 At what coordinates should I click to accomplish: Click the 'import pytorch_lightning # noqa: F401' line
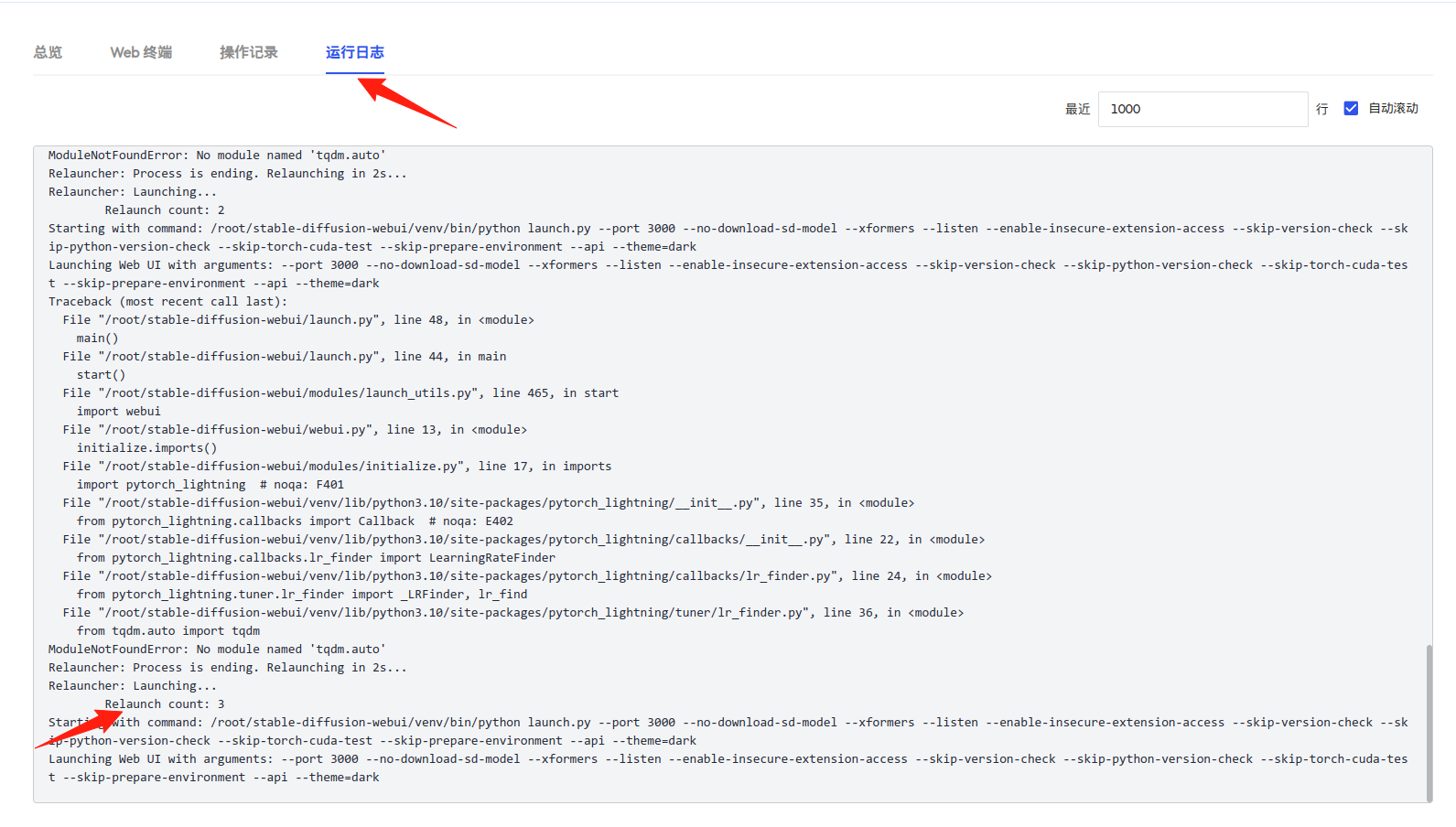coord(210,484)
